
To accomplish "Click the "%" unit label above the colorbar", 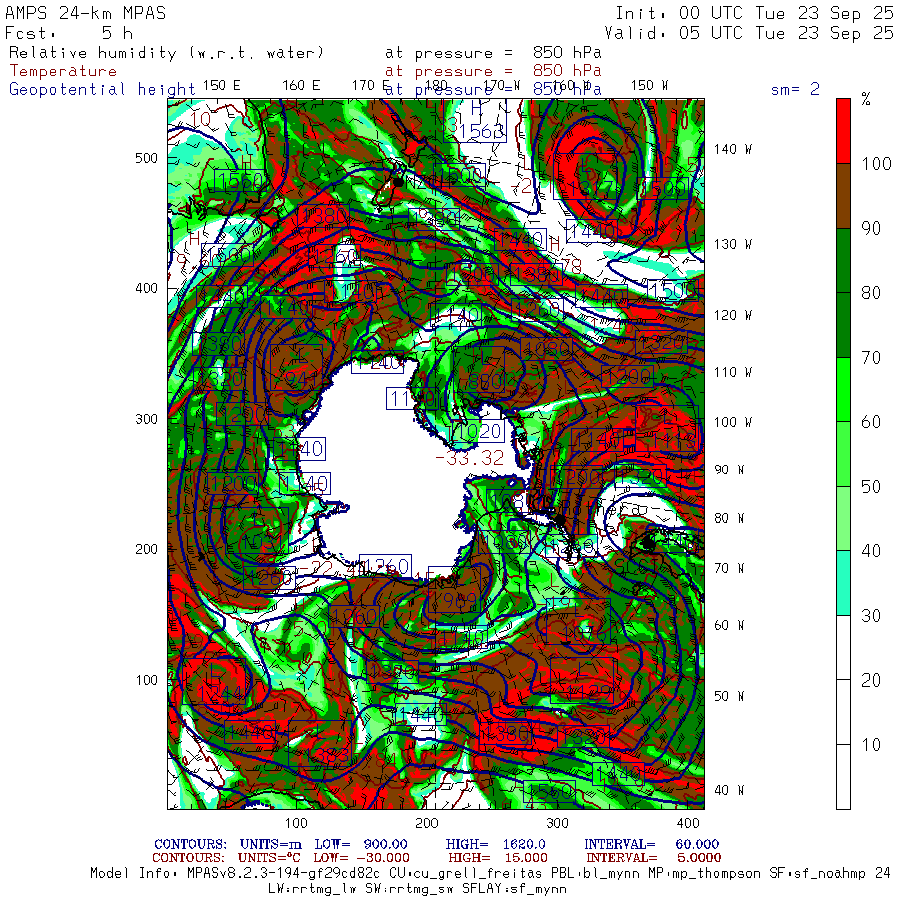I will (x=866, y=98).
